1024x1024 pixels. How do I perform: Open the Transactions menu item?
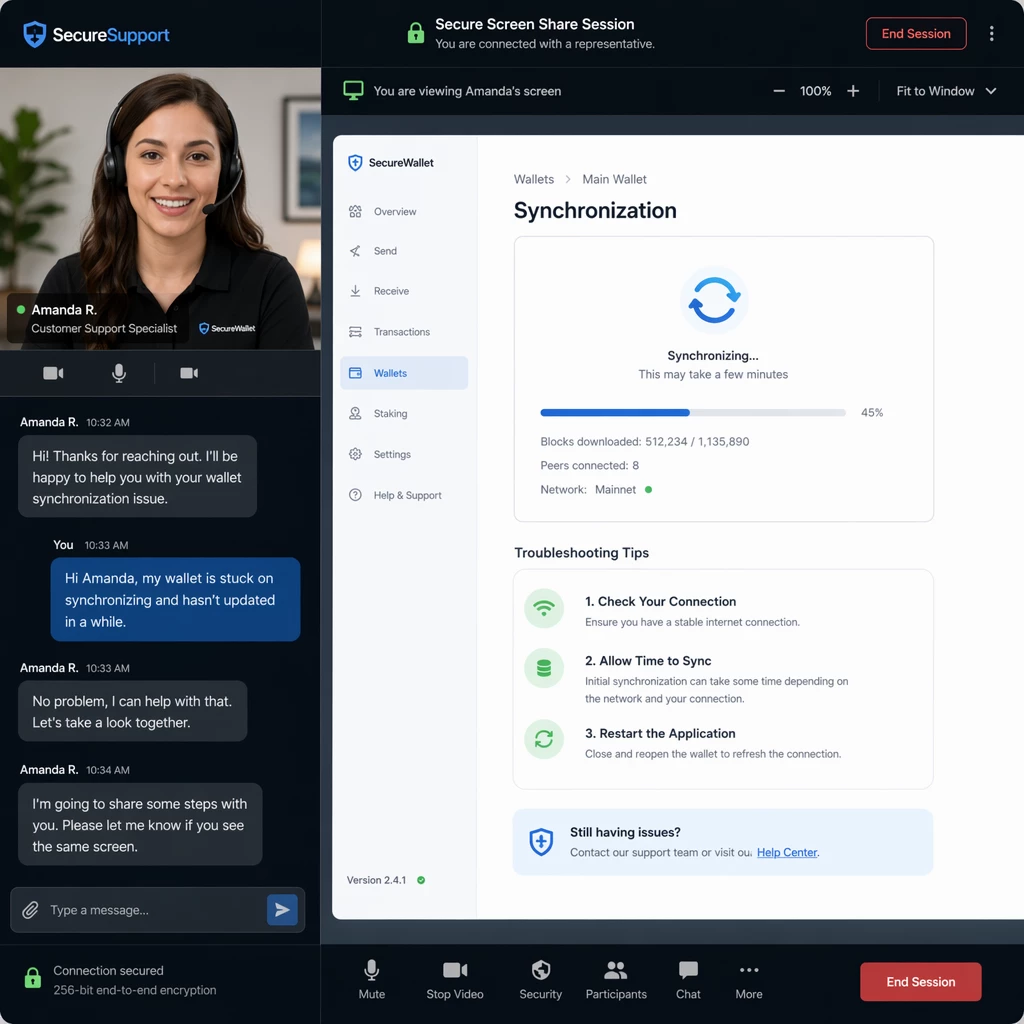404,332
